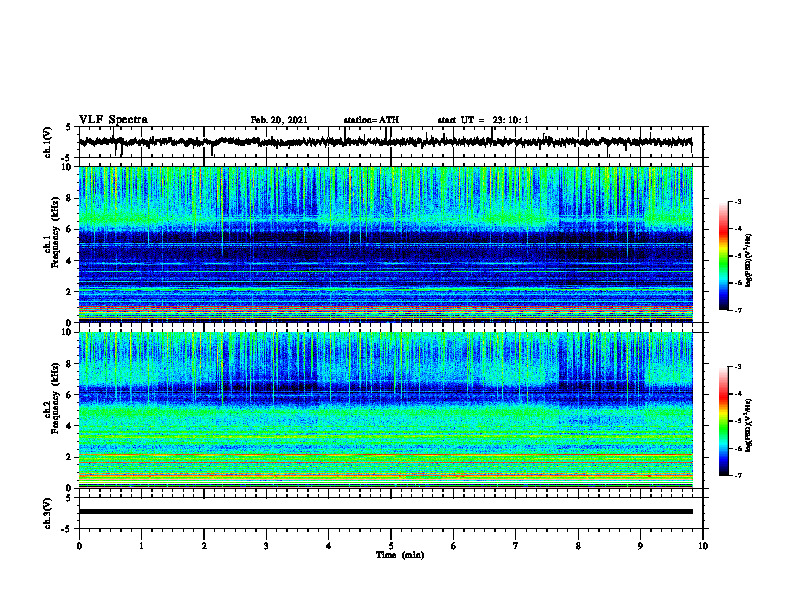Click the '-3' label on the ch.1 colorbar
Image resolution: width=792 pixels, height=612 pixels.
click(x=738, y=201)
